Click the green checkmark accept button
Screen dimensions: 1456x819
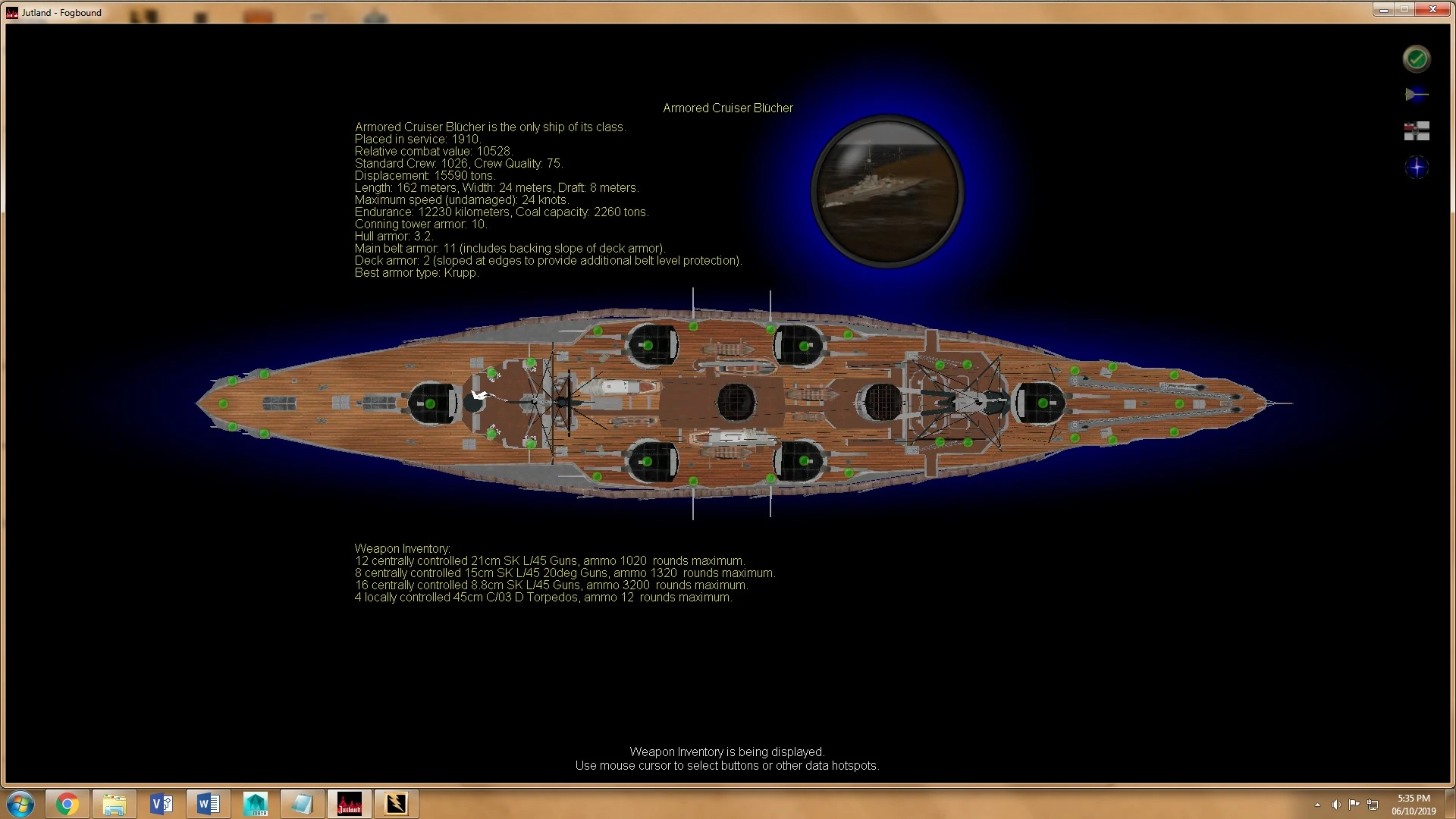point(1416,59)
